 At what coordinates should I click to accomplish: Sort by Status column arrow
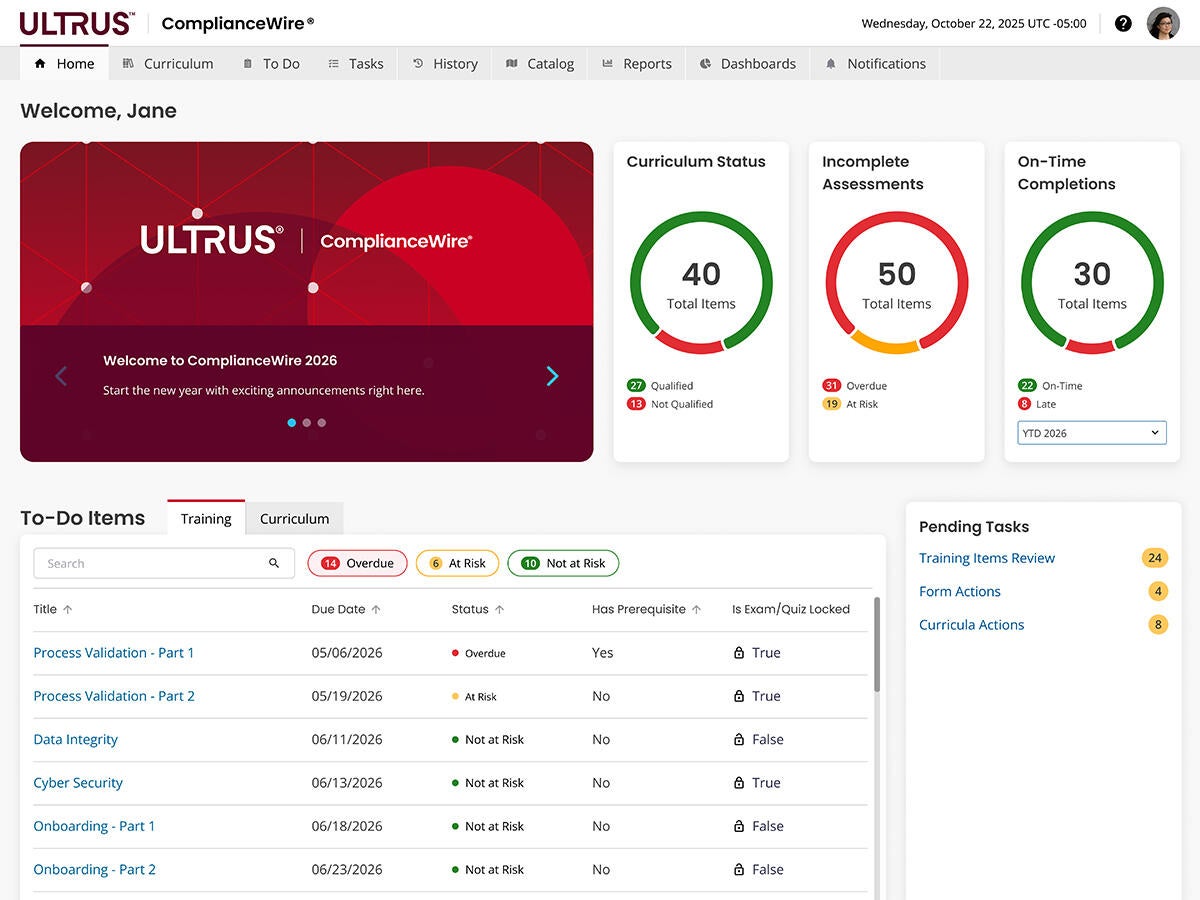tap(499, 609)
